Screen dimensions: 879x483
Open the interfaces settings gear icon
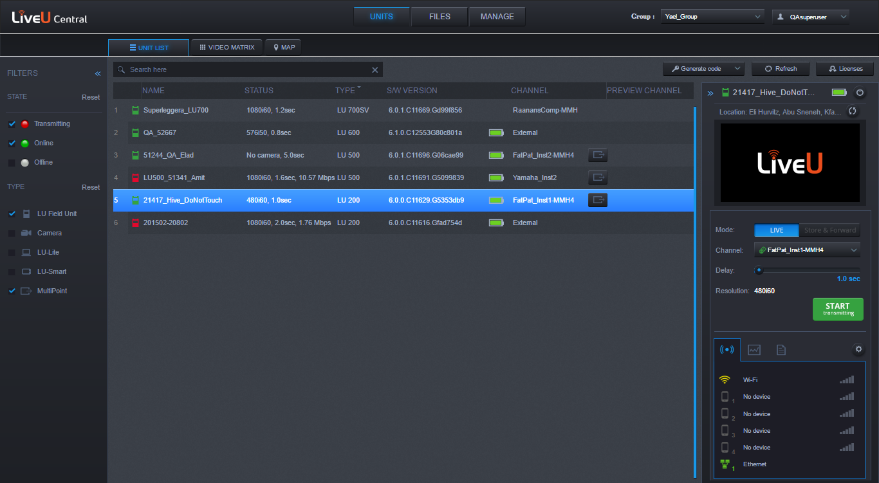858,350
